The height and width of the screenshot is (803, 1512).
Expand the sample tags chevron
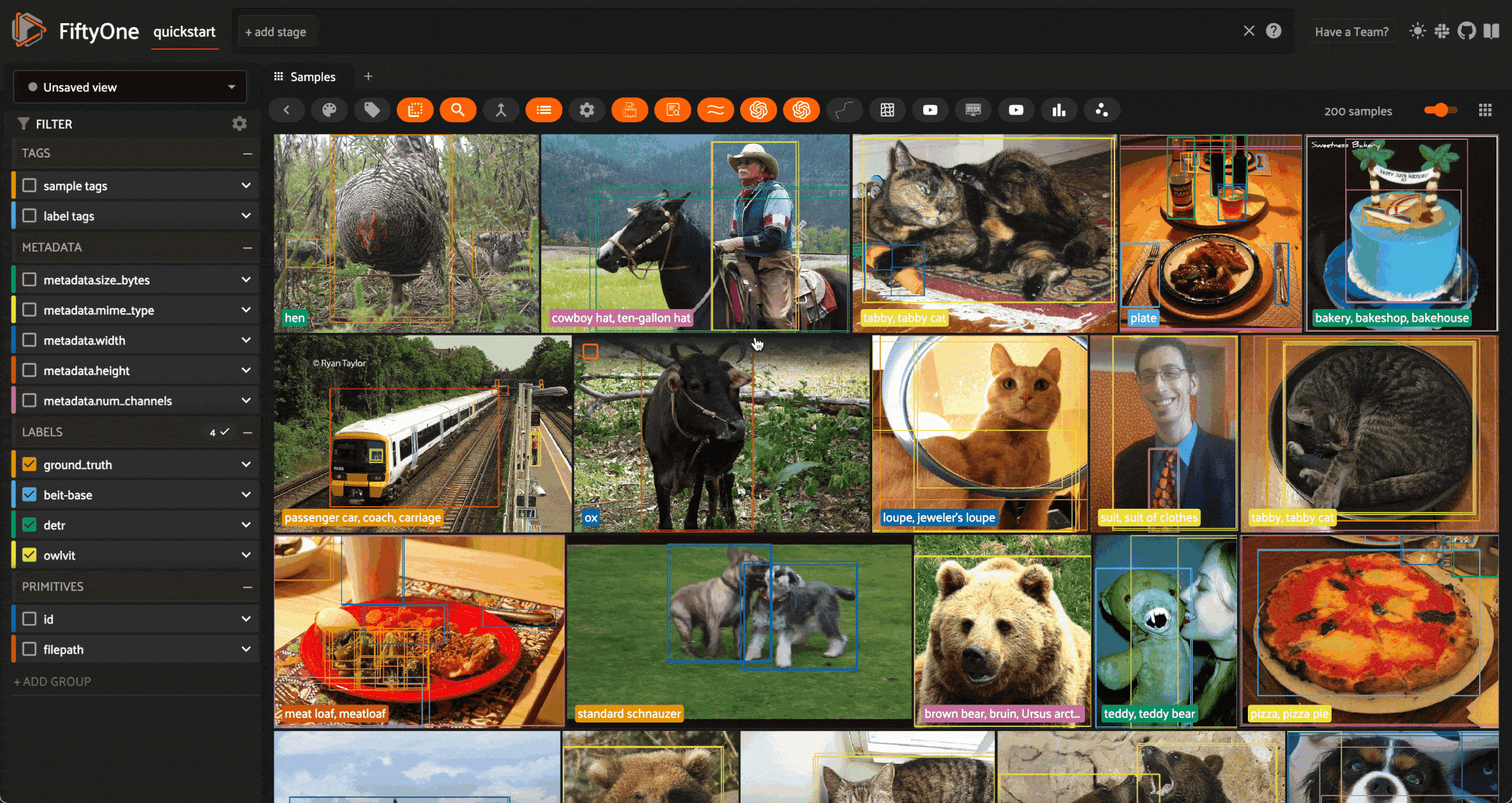point(246,185)
